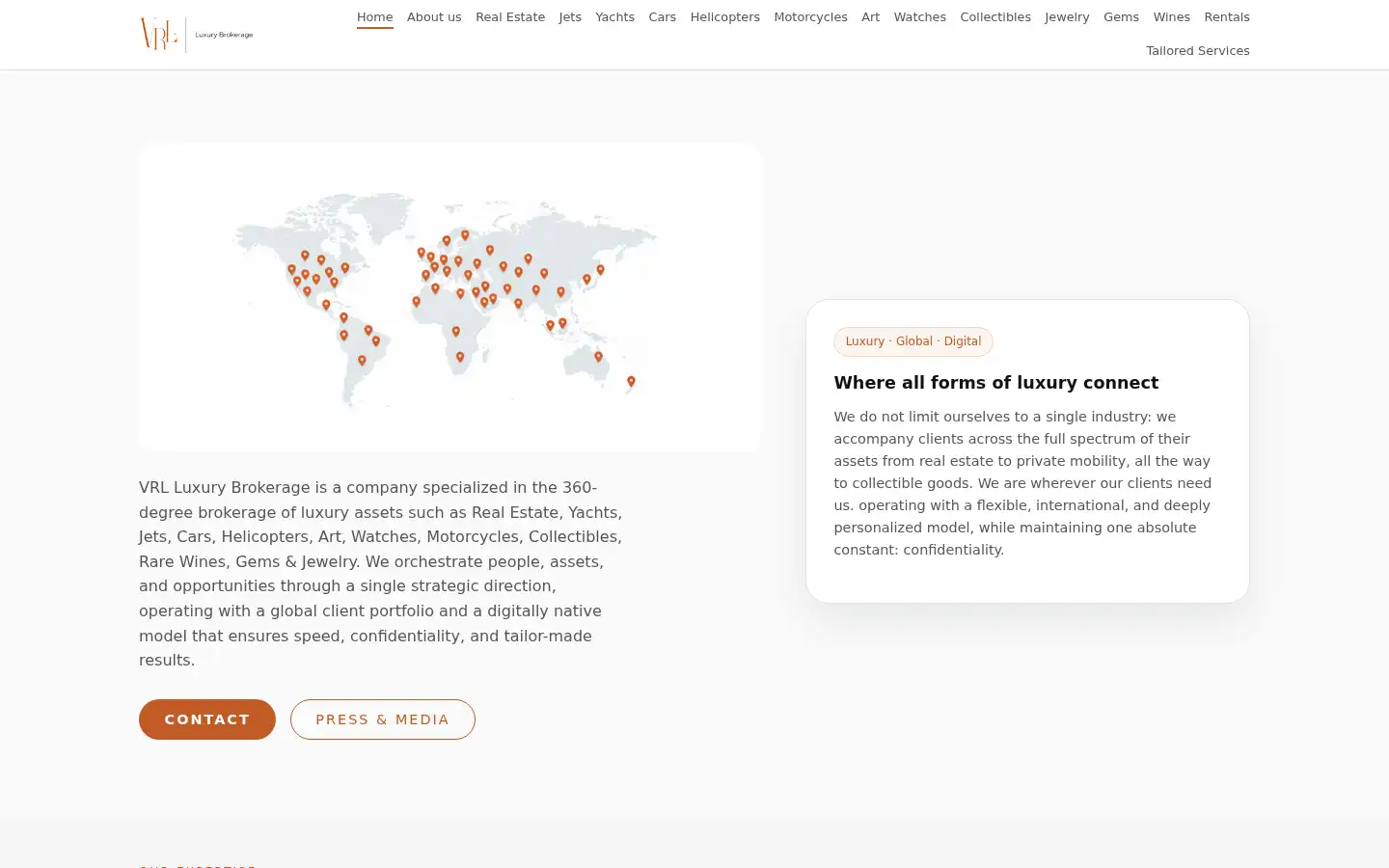Open Tailored Services in navigation

1198,51
